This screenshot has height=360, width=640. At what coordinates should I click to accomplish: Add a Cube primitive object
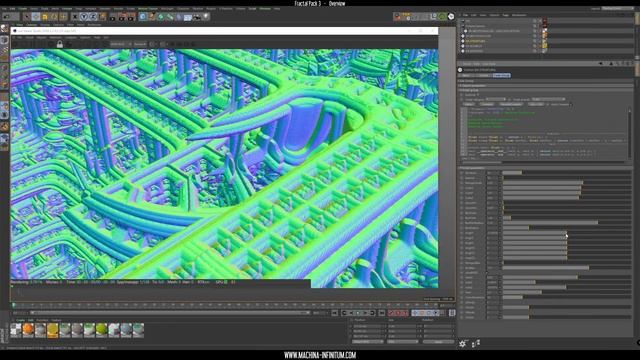[x=142, y=17]
